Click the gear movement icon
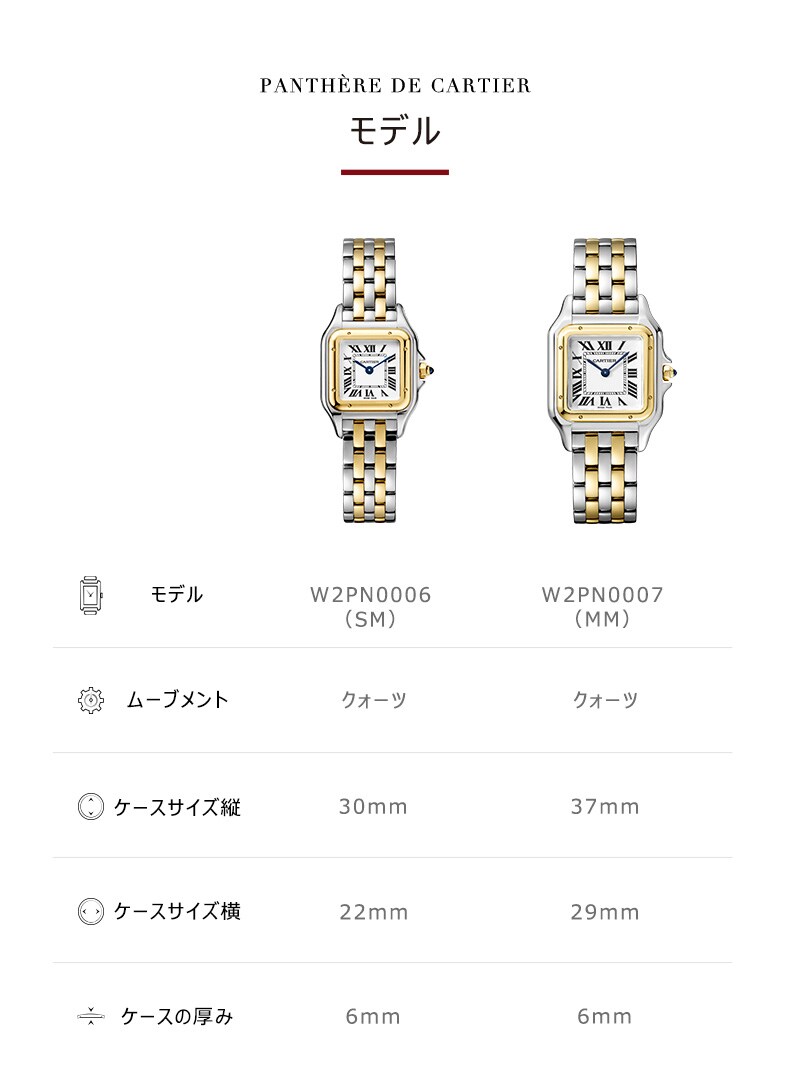Viewport: 790px width, 1086px height. tap(91, 700)
